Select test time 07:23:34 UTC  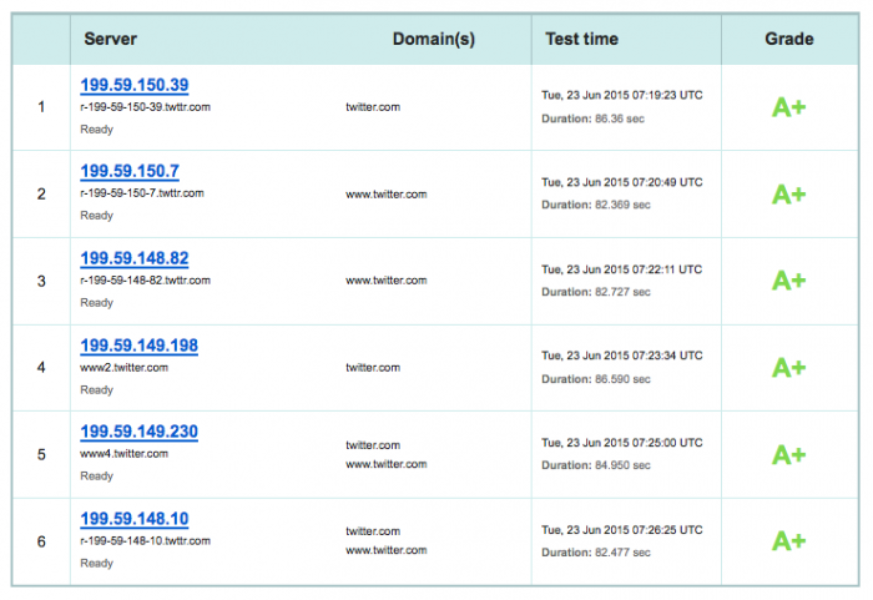[622, 356]
